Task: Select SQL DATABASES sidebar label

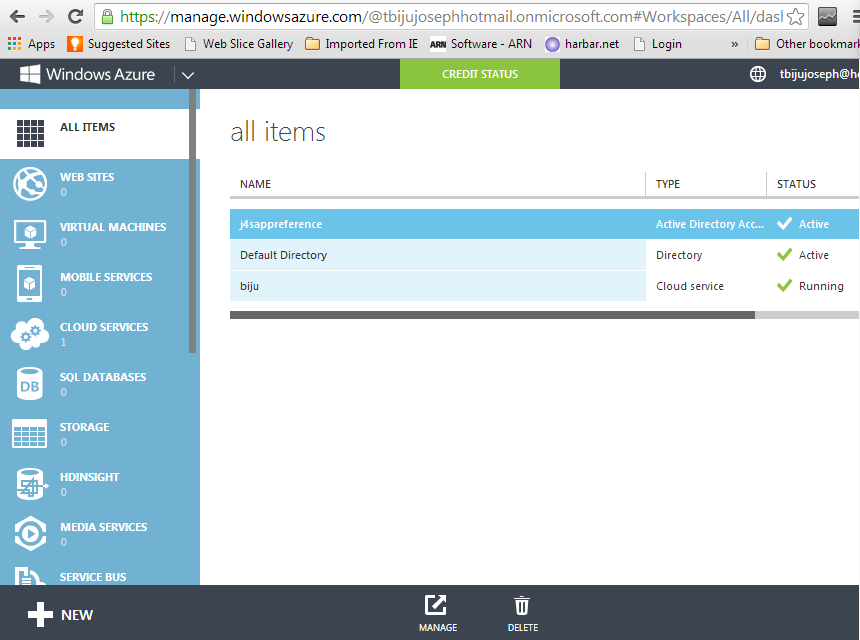Action: 103,377
